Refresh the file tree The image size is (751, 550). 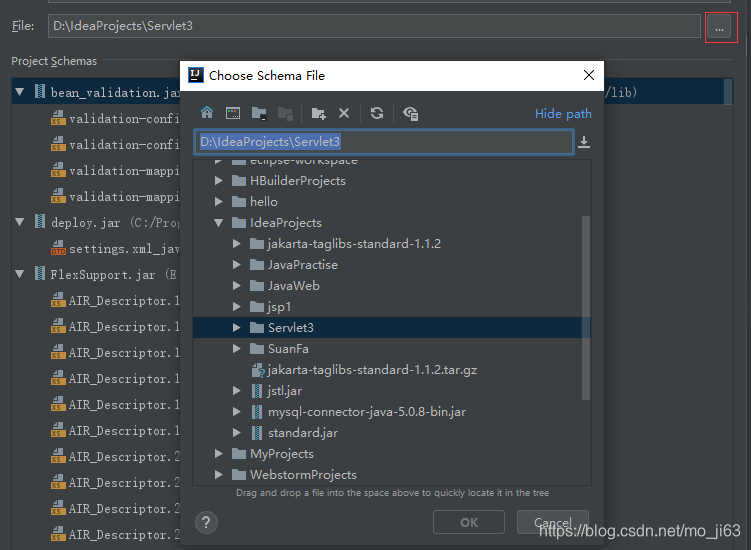tap(377, 113)
